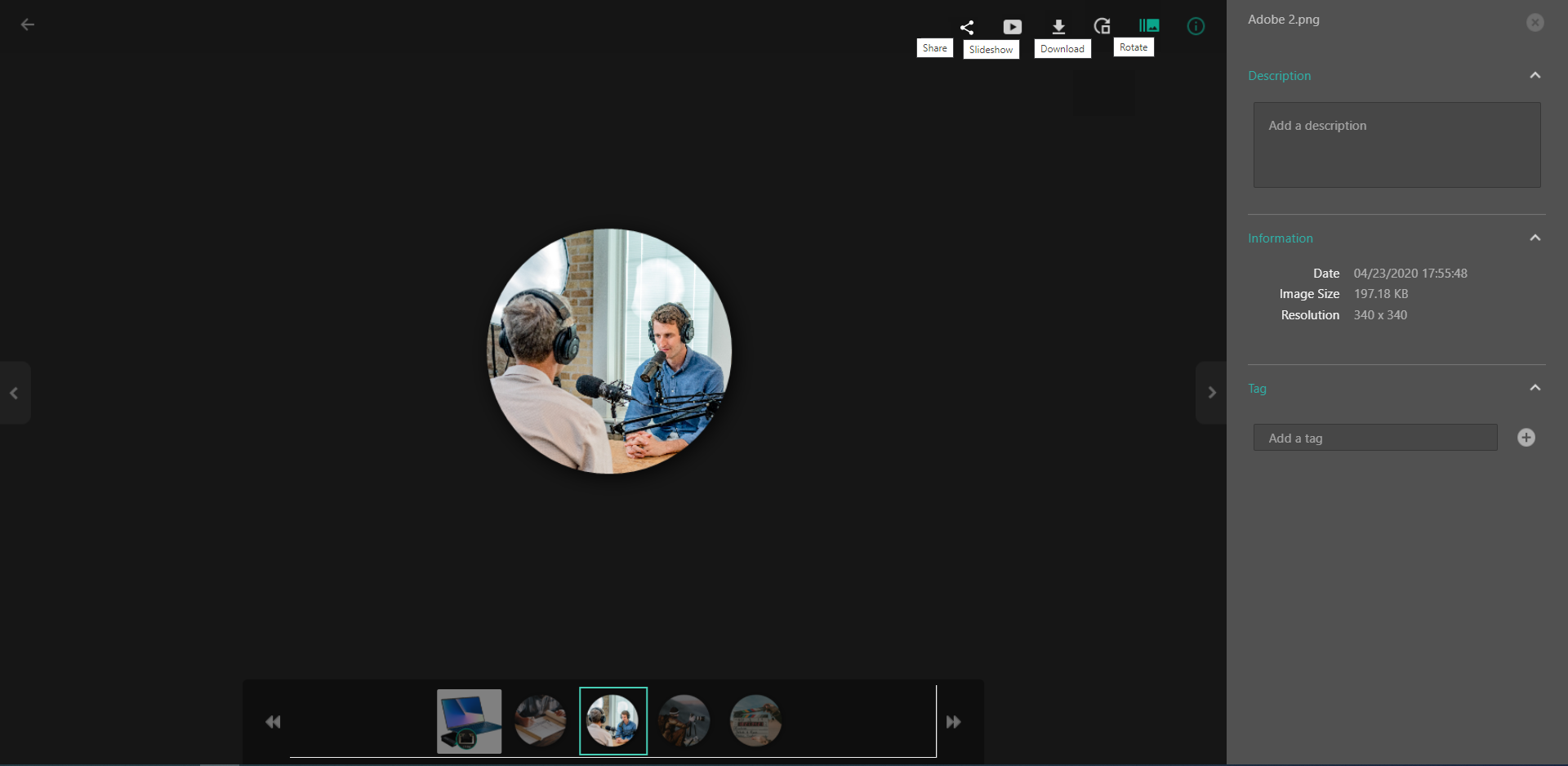Click the Tag section heading
Screen dimensions: 1568x766
1257,389
